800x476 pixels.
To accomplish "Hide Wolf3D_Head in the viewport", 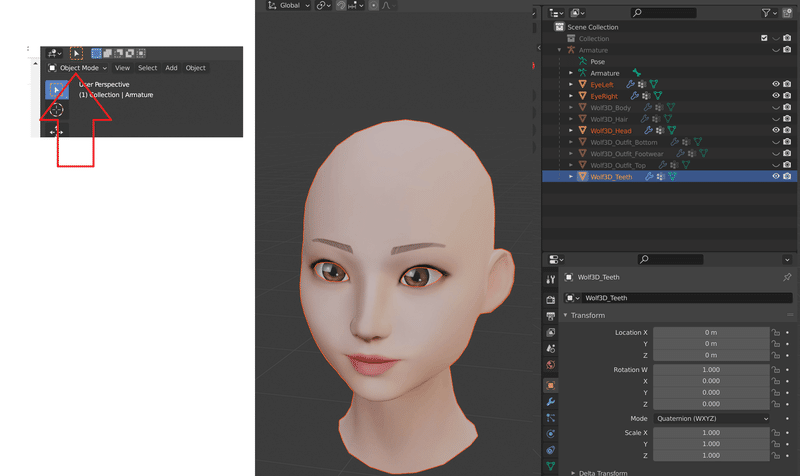I will pos(776,131).
